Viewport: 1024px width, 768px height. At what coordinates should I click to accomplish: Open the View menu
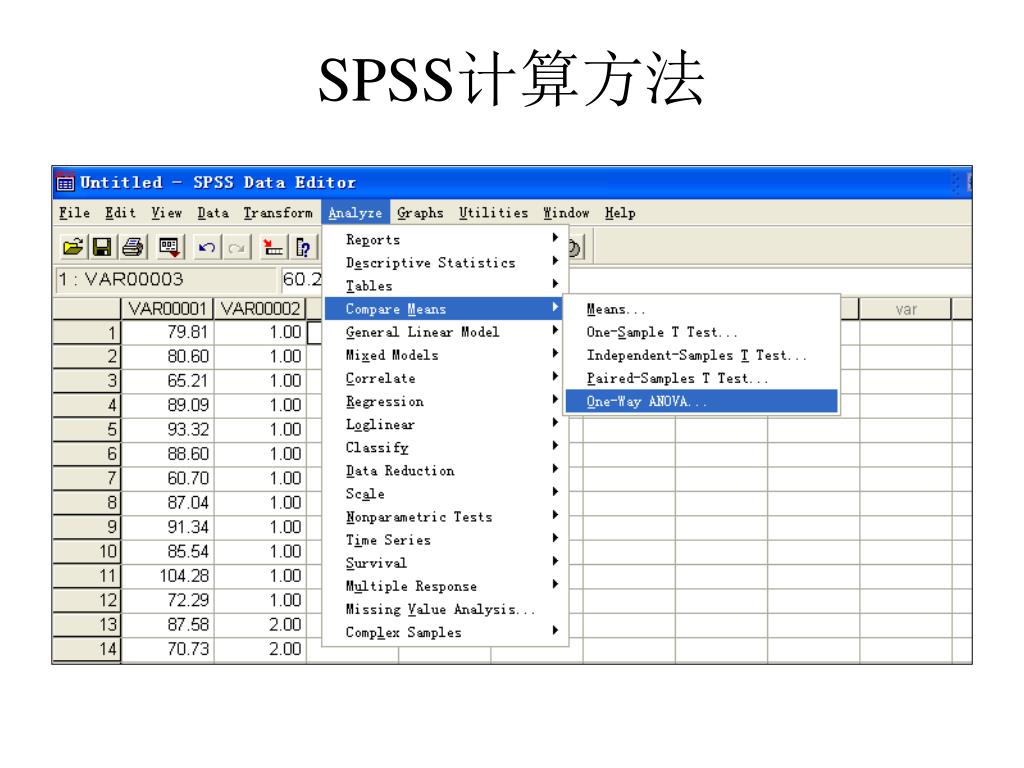click(x=167, y=213)
